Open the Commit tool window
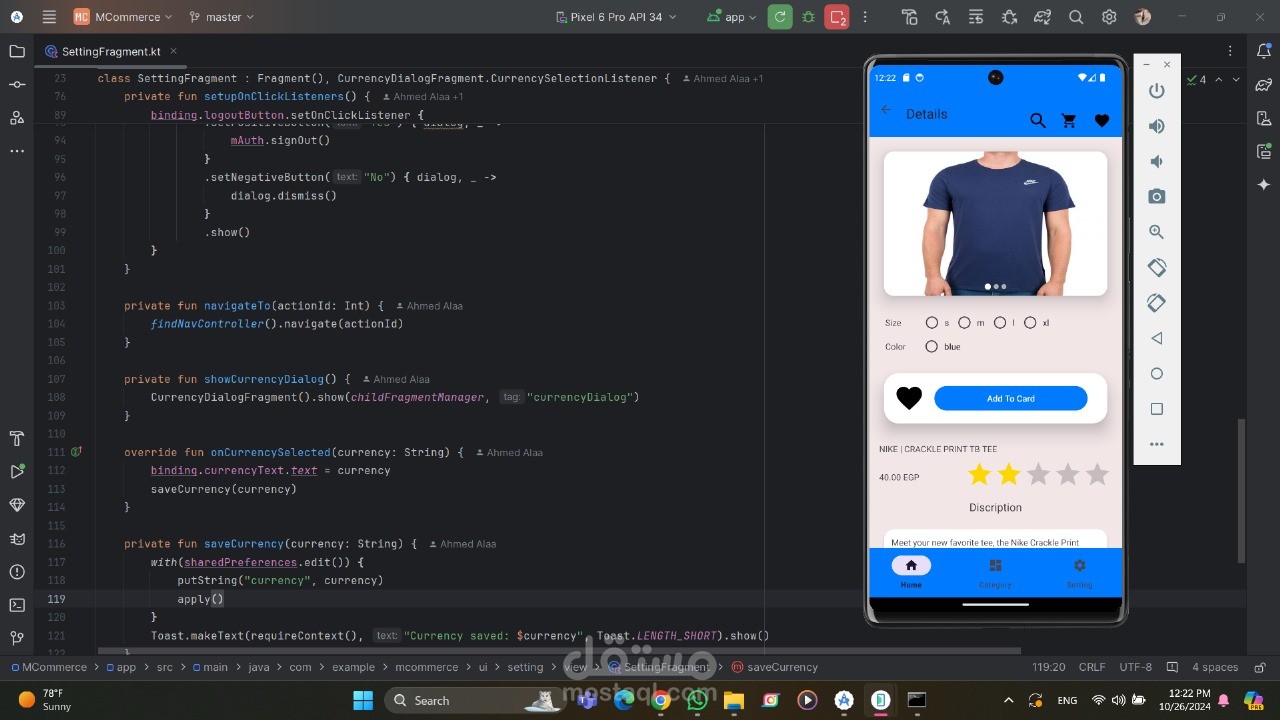Viewport: 1280px width, 720px height. pos(17,84)
